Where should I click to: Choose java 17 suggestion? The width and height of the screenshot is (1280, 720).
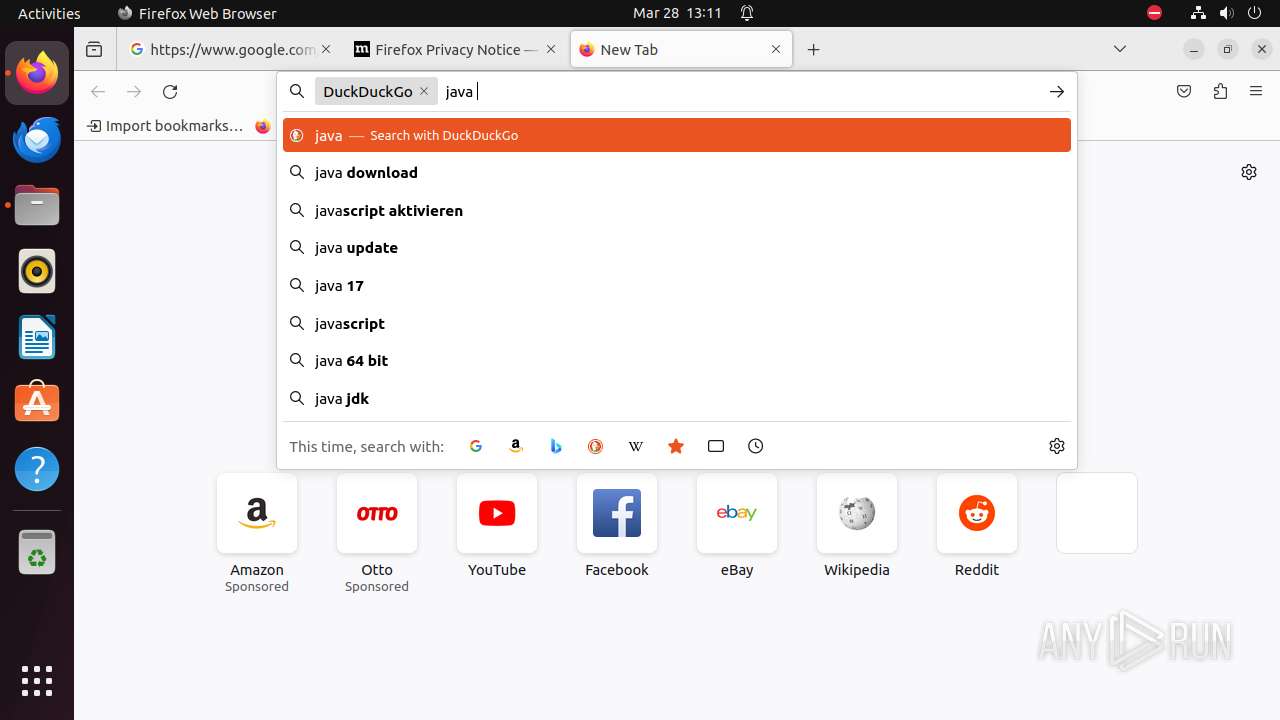[677, 285]
